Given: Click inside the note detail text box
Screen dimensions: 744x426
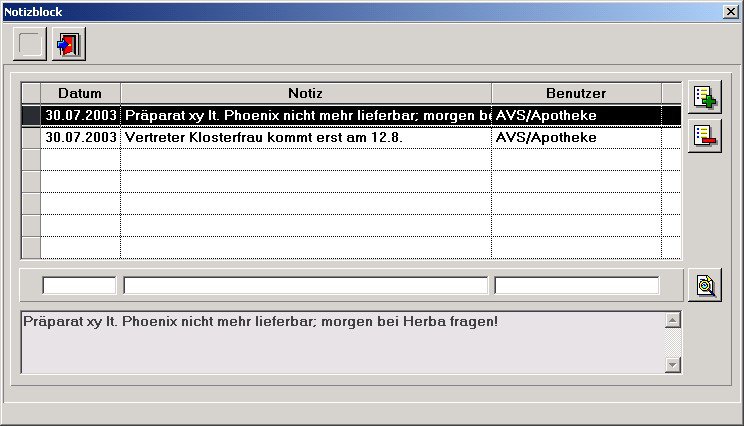Looking at the screenshot, I should 340,343.
